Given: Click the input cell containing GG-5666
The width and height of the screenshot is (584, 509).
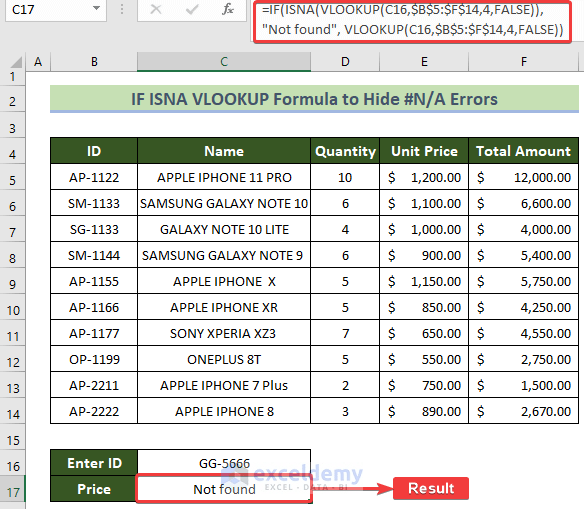Looking at the screenshot, I should [224, 463].
